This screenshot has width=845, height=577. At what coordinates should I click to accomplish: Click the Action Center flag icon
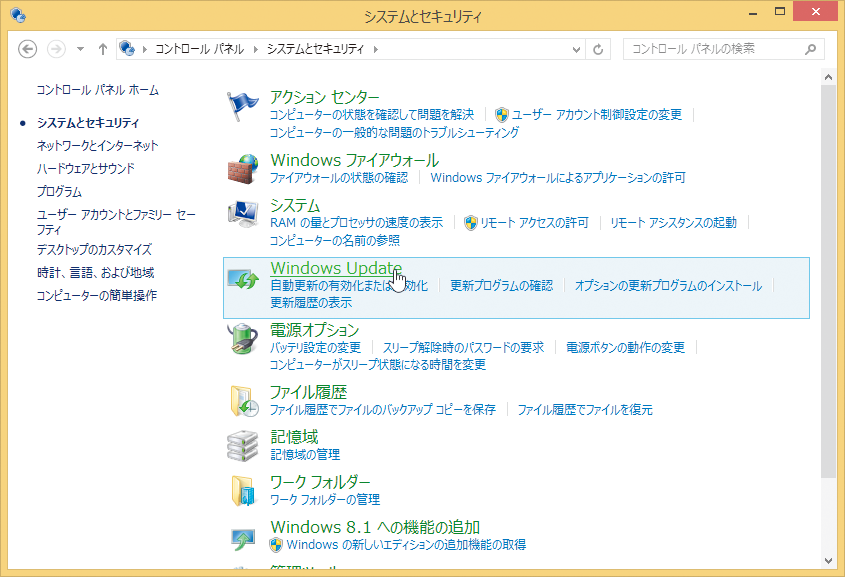(x=242, y=106)
